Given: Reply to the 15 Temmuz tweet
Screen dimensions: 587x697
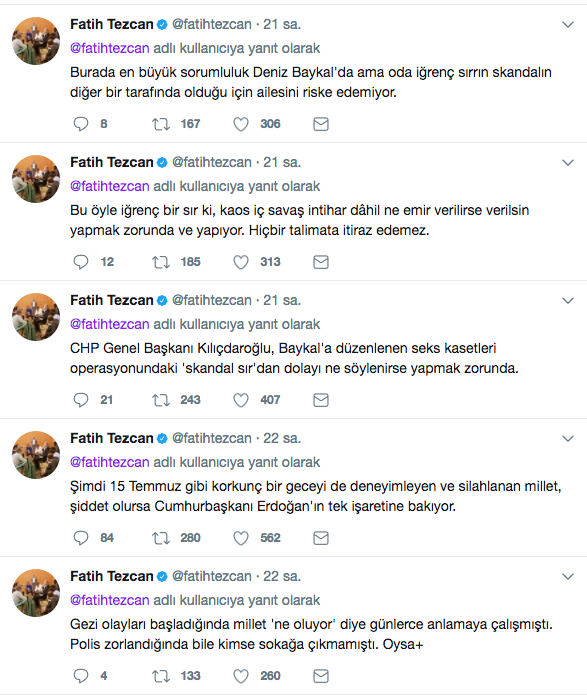Looking at the screenshot, I should pyautogui.click(x=81, y=538).
